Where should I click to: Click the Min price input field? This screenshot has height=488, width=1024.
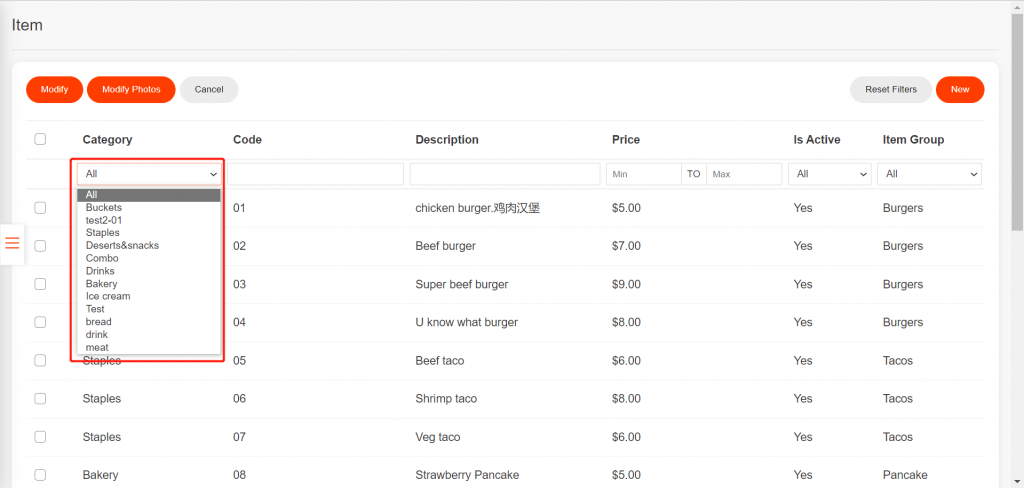pos(643,174)
